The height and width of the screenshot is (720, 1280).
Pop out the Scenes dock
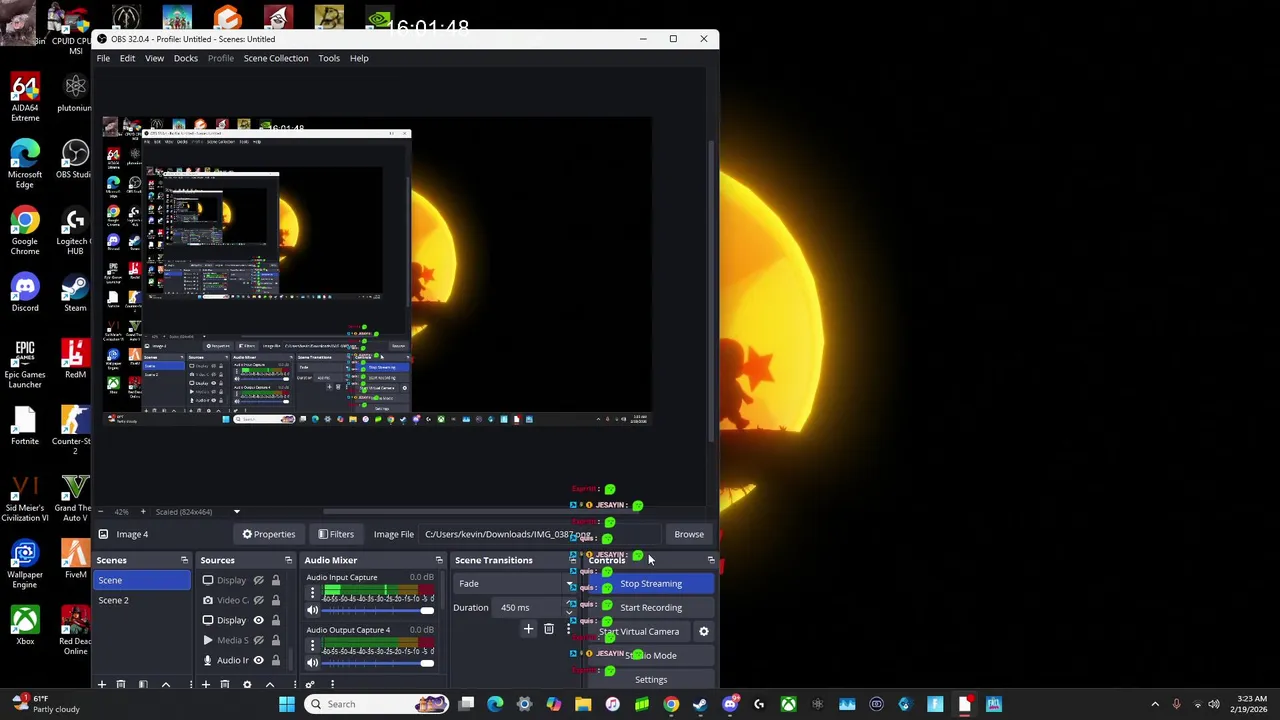pyautogui.click(x=184, y=560)
